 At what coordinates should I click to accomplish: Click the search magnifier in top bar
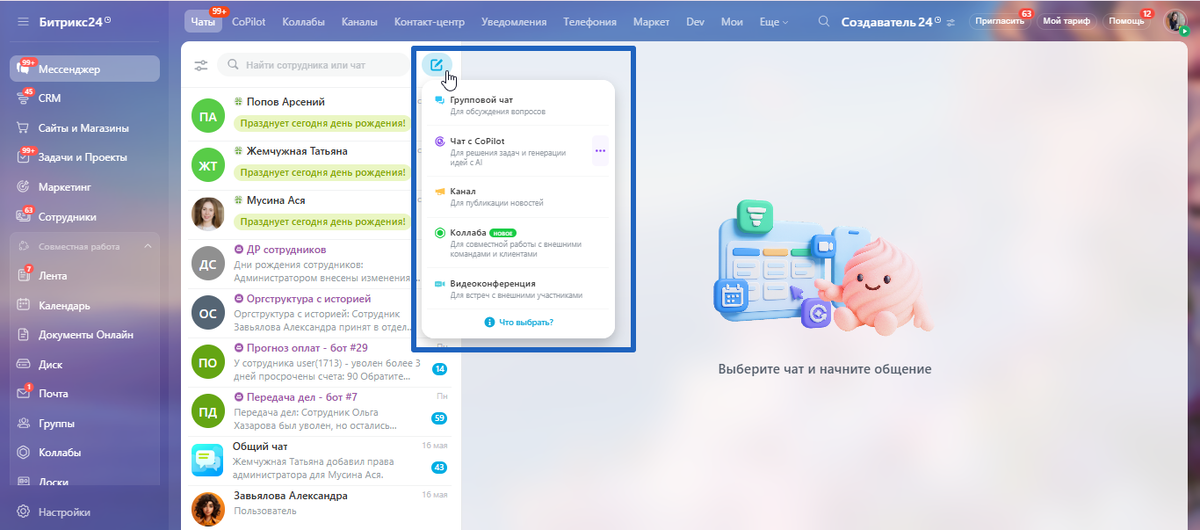pos(824,21)
